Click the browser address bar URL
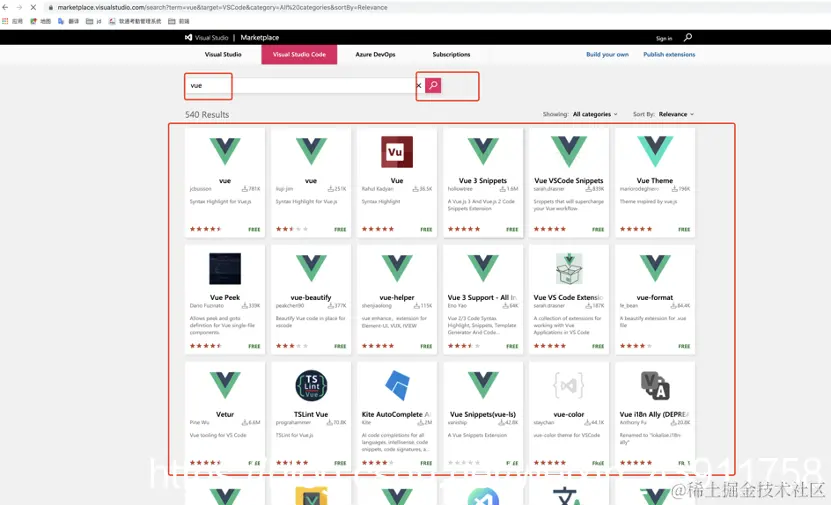Image resolution: width=832 pixels, height=506 pixels. [222, 7]
